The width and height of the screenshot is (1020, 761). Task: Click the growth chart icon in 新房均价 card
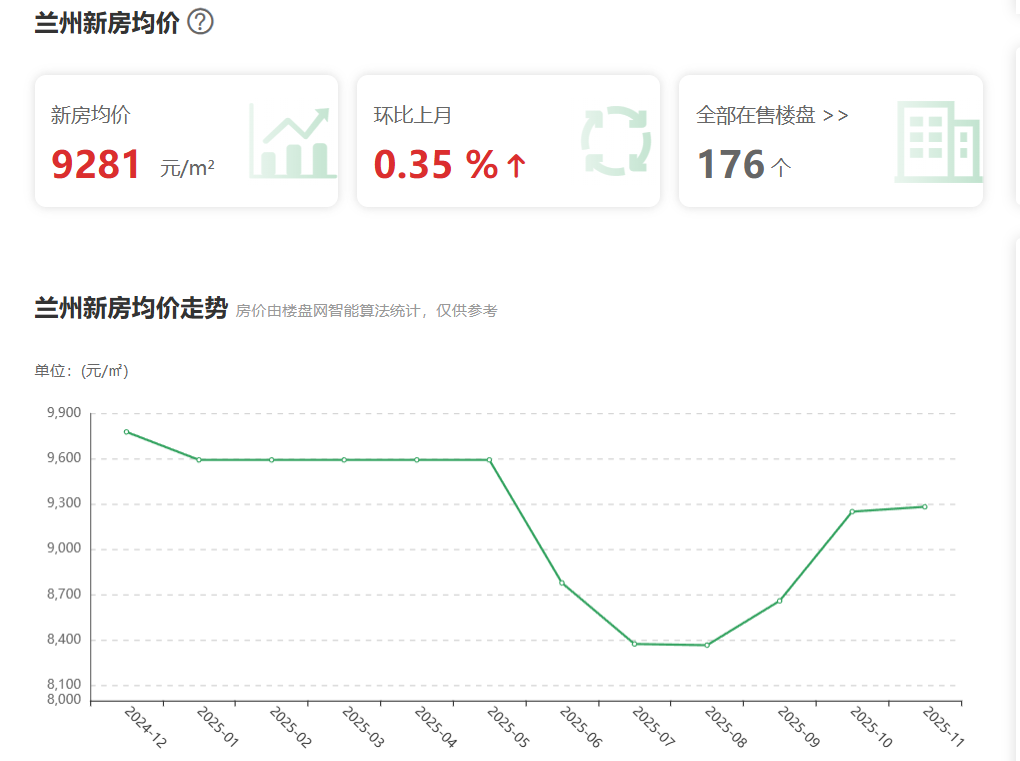pos(290,141)
